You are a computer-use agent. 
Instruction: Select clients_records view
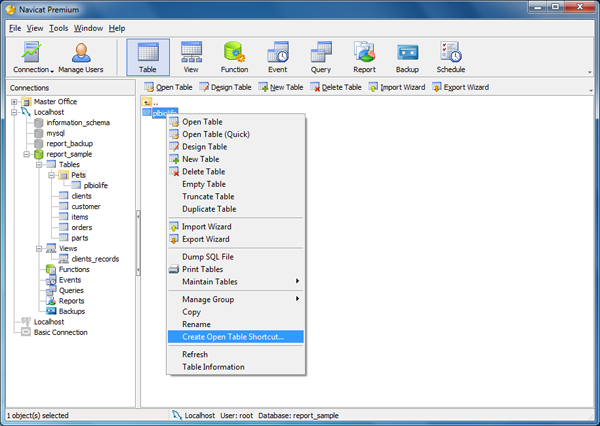click(95, 259)
